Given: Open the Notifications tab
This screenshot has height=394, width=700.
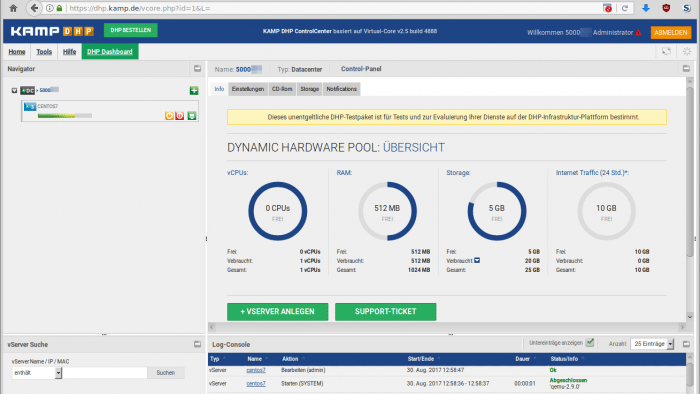Looking at the screenshot, I should pyautogui.click(x=342, y=89).
